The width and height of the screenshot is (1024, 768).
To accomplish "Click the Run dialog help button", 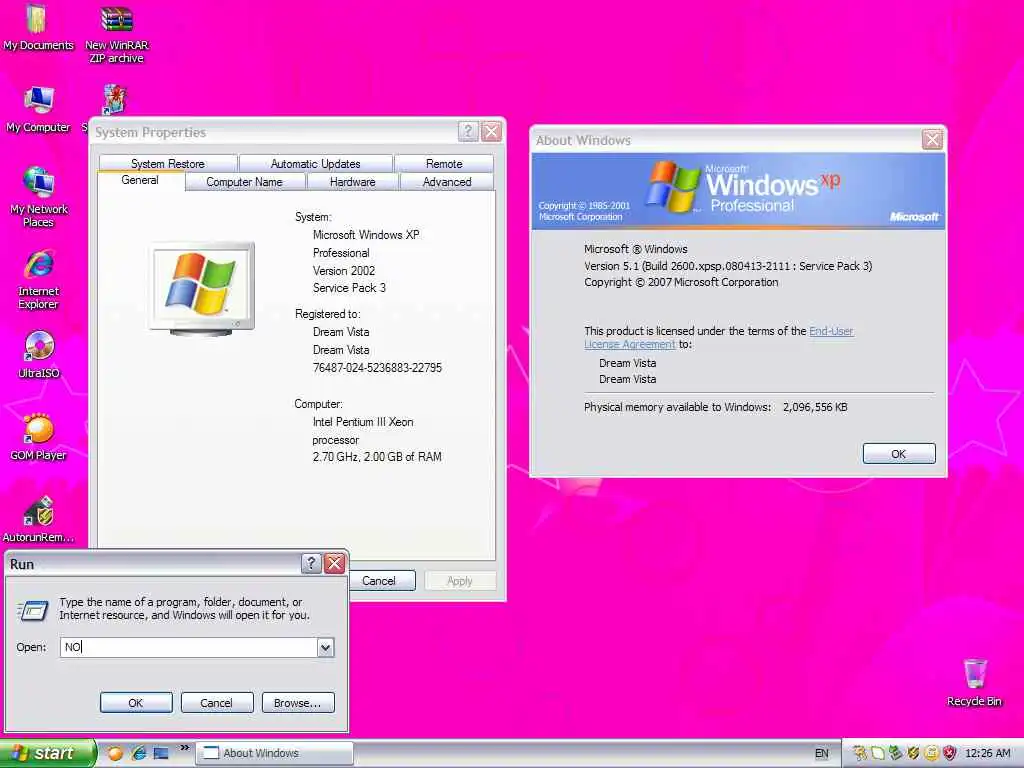I will (312, 564).
